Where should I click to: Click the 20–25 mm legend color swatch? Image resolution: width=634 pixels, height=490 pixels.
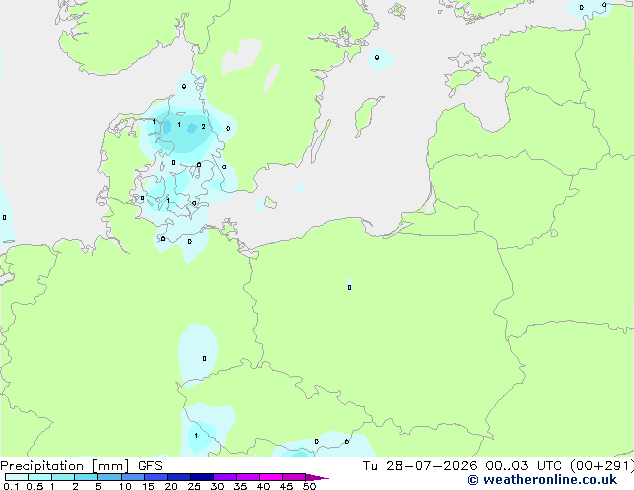pos(179,477)
